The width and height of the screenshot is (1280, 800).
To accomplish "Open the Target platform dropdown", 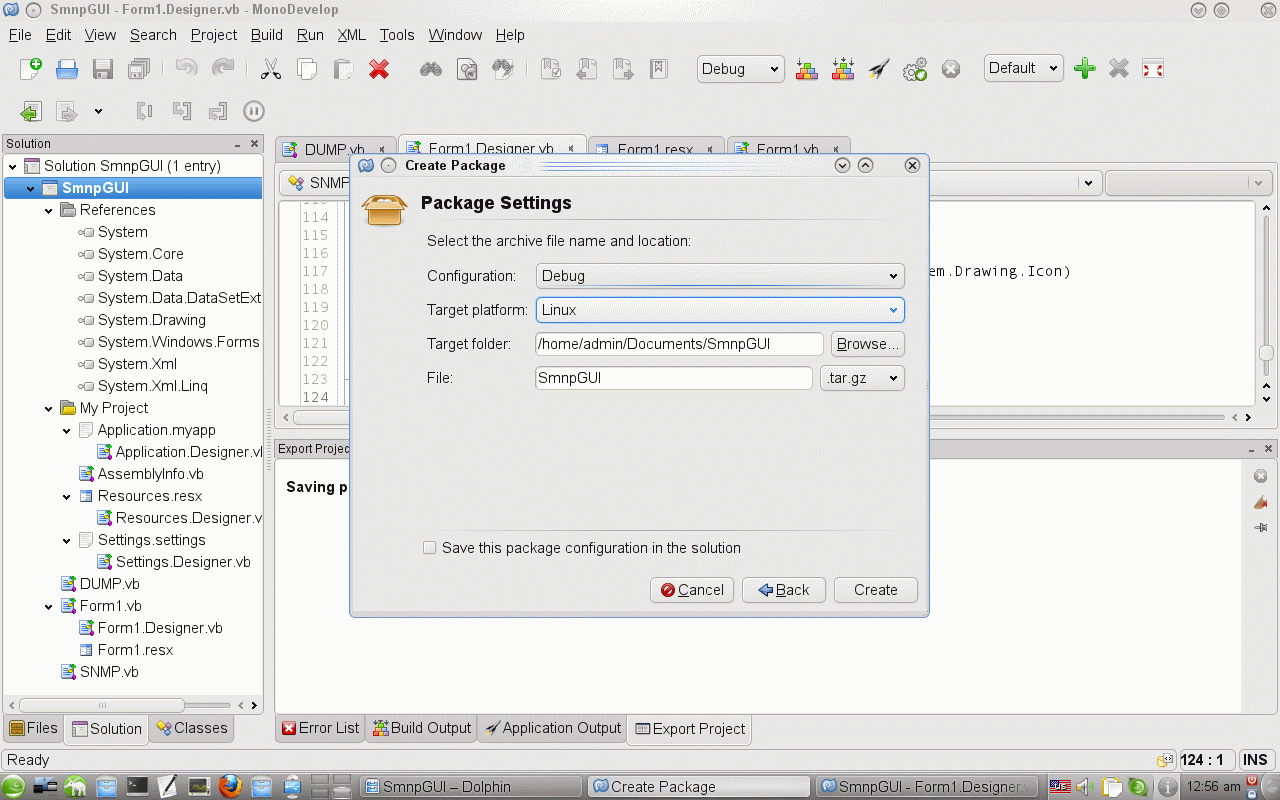I will tap(720, 310).
